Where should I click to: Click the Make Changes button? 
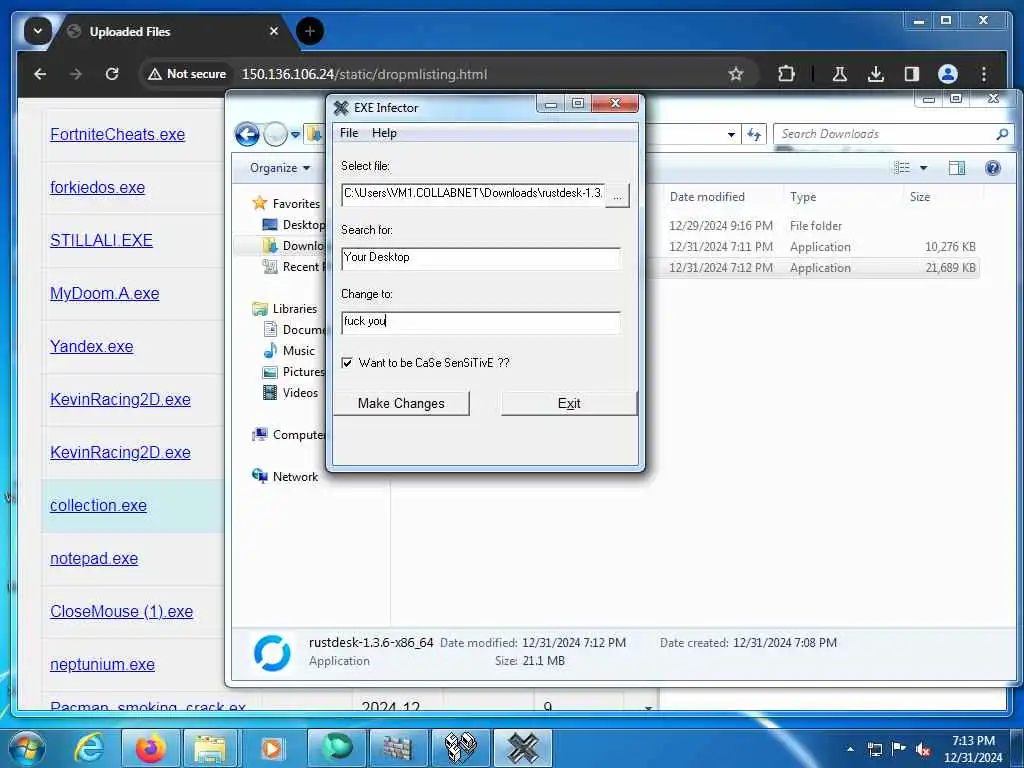click(x=401, y=404)
